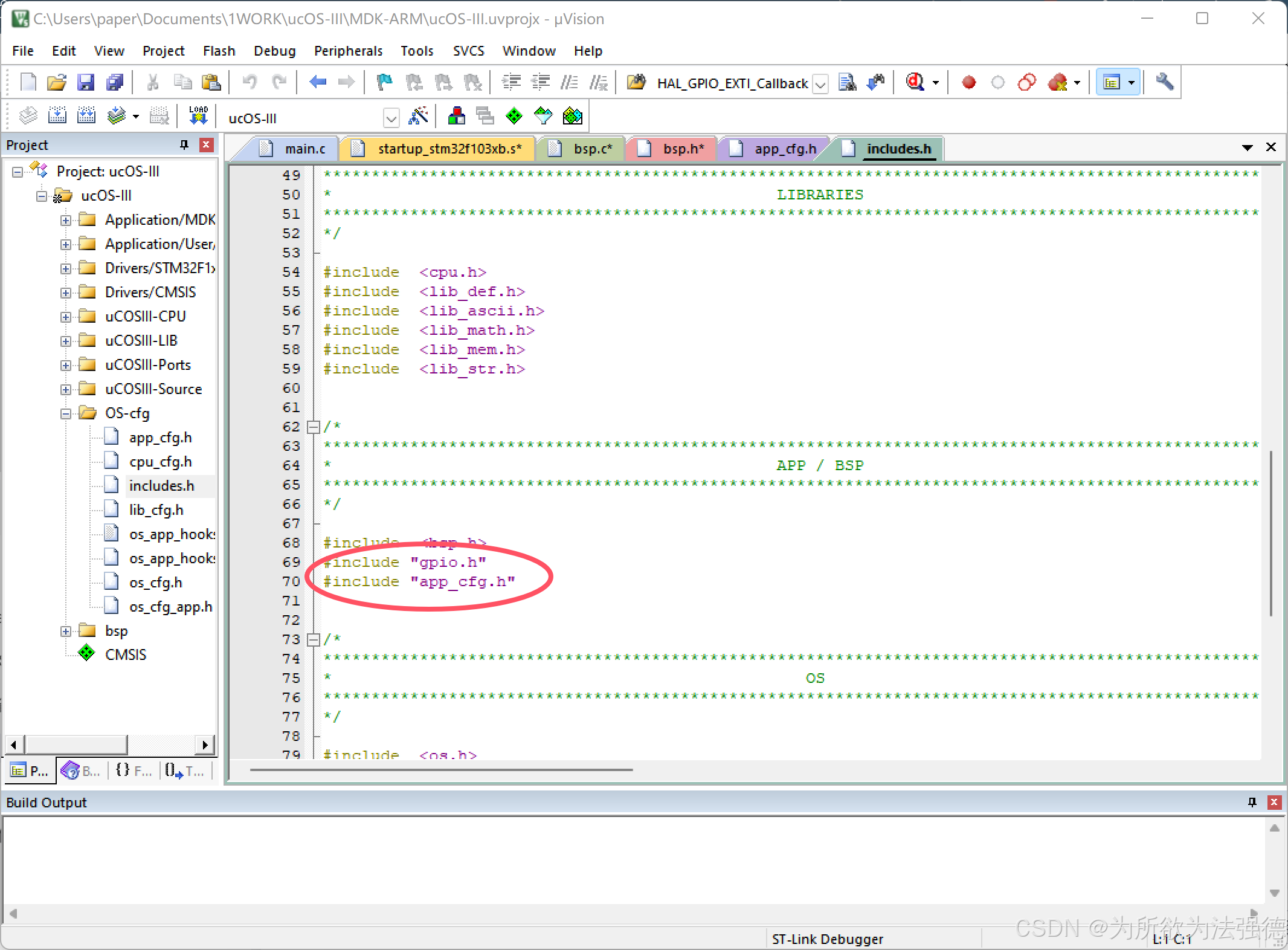
Task: Undo the last edit
Action: [x=250, y=82]
